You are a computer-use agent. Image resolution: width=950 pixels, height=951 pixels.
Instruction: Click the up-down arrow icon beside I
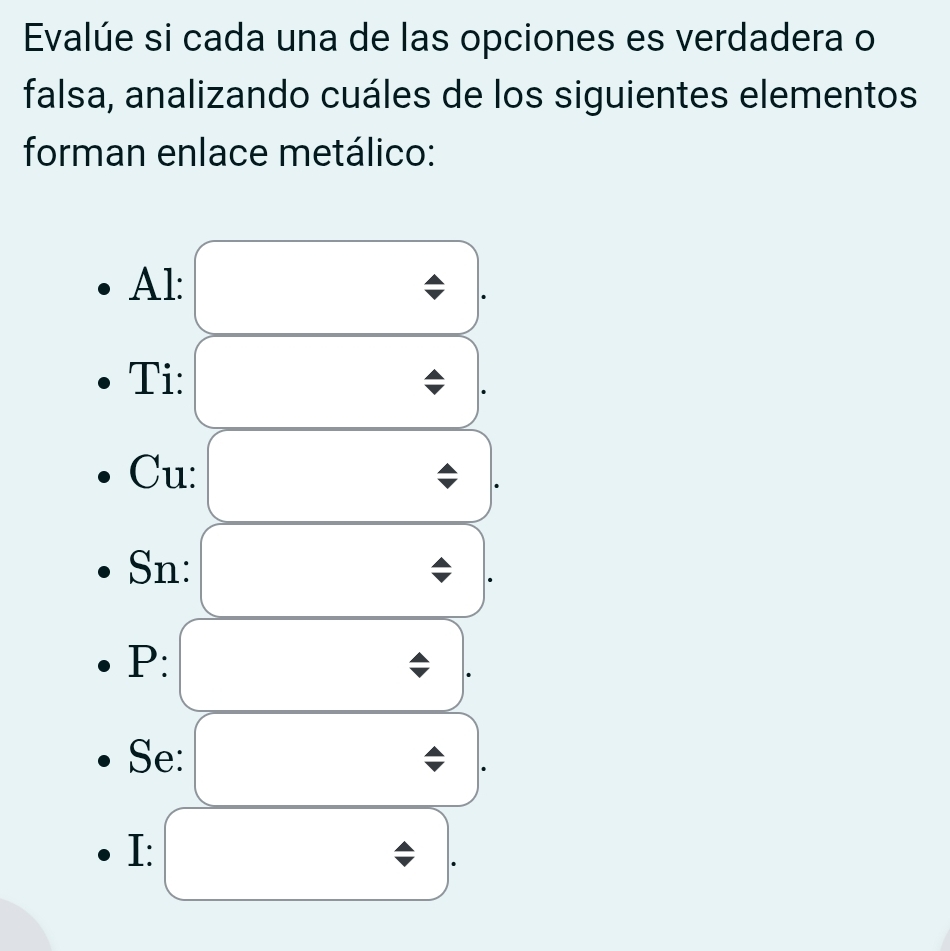point(403,854)
